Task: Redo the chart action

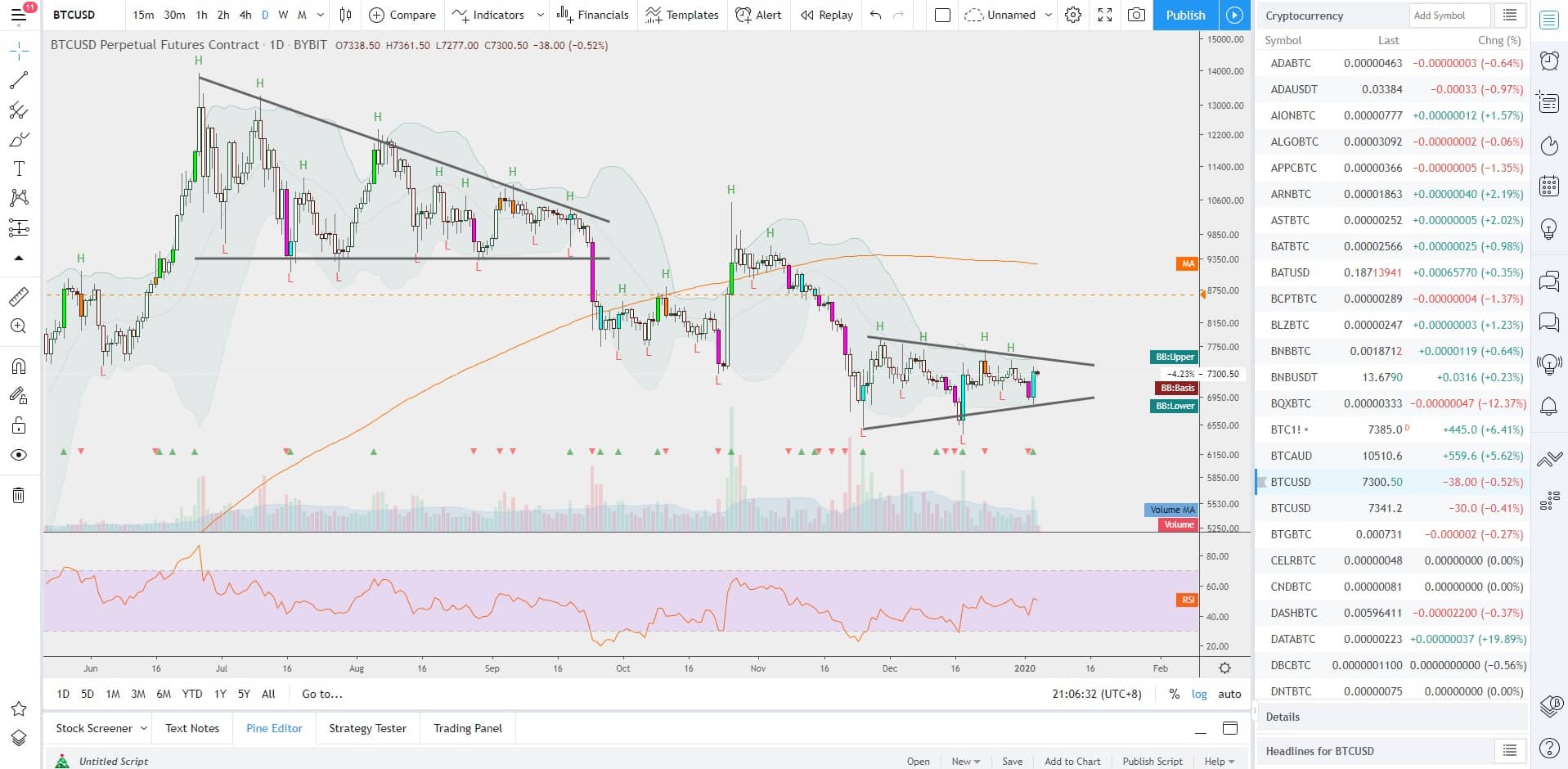Action: [x=899, y=15]
